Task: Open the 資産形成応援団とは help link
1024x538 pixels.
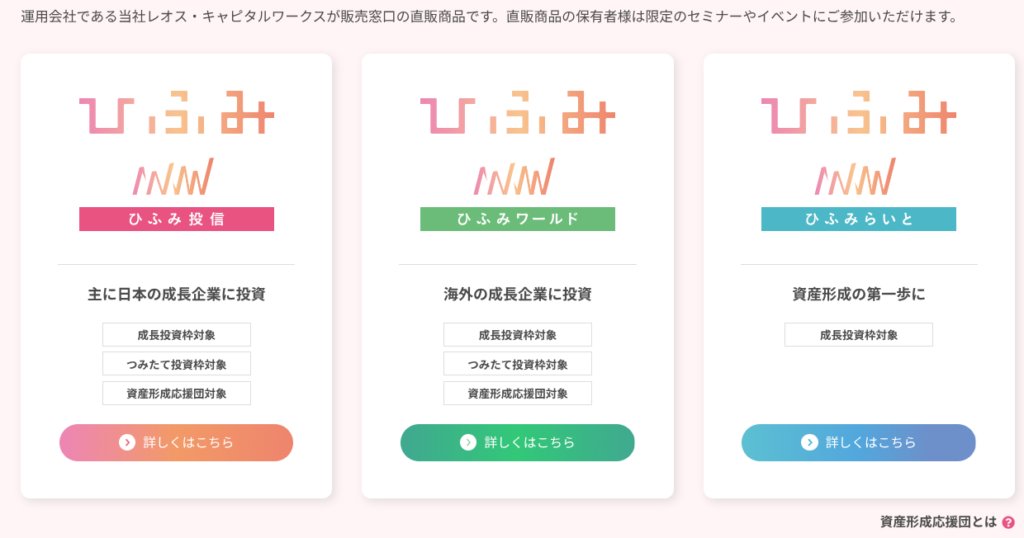Action: tap(938, 522)
